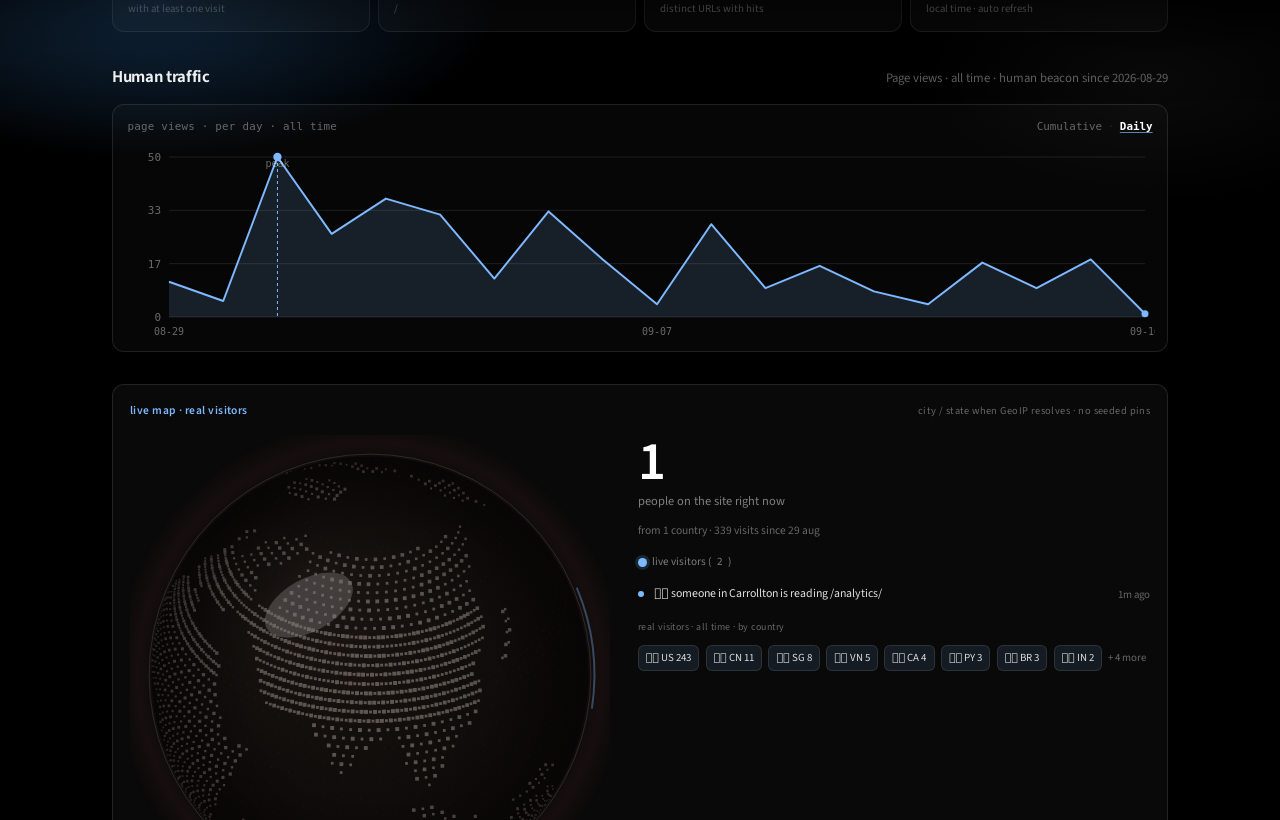Click the large '1' visitors count

[651, 462]
